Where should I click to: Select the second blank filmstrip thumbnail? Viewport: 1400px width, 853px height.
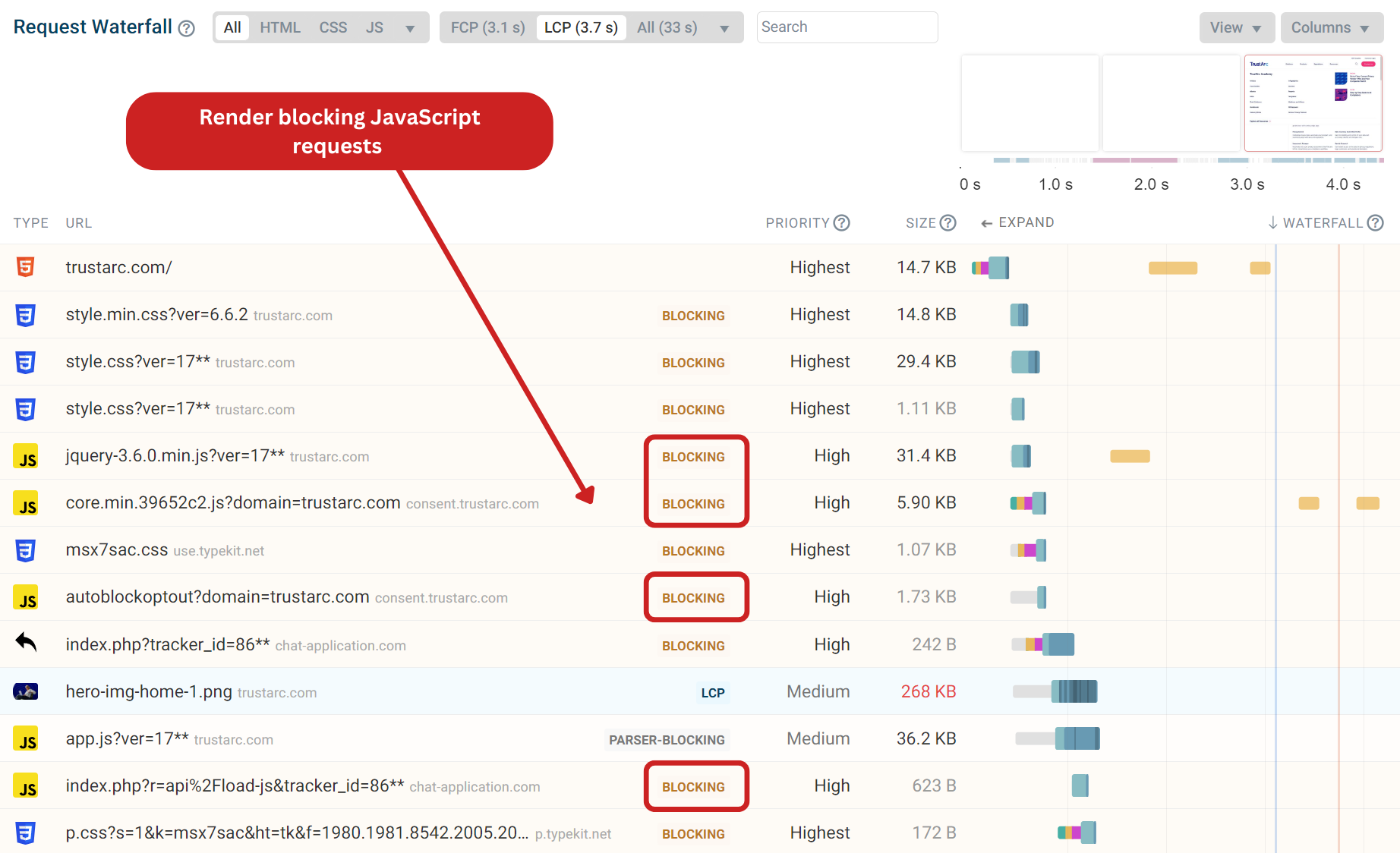click(x=1171, y=103)
